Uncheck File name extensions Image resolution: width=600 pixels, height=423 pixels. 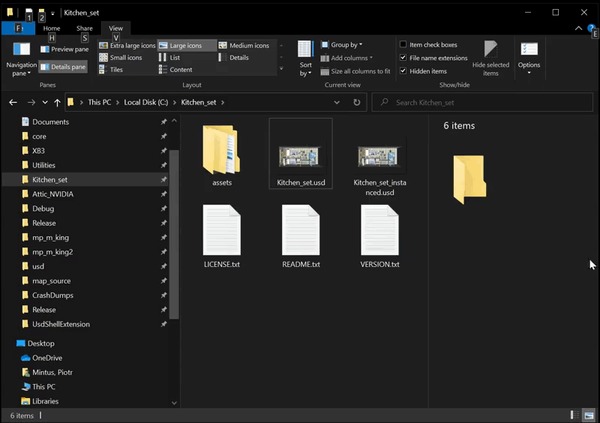tap(434, 58)
